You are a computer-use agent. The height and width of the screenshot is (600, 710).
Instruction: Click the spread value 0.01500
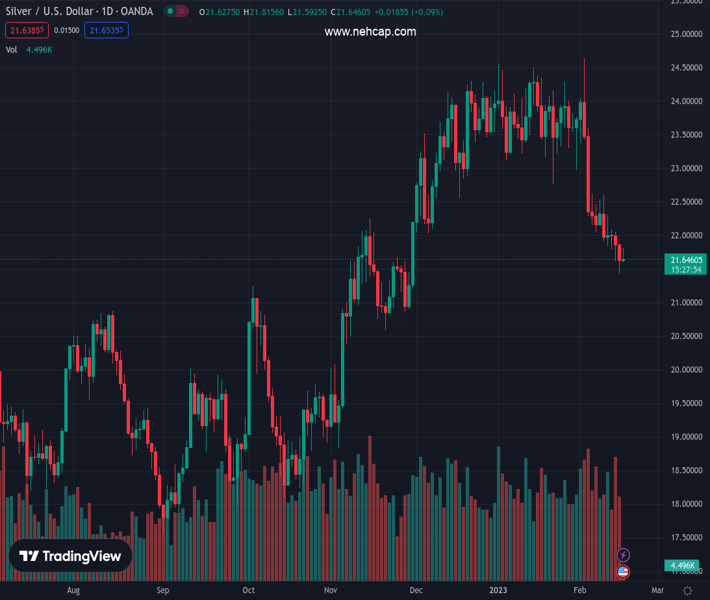pos(67,31)
